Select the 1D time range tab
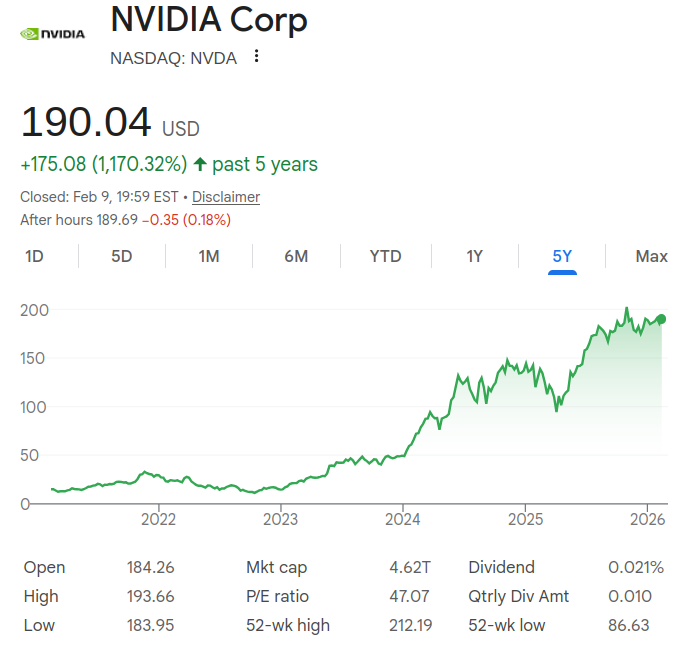Viewport: 686px width, 651px height. (34, 257)
